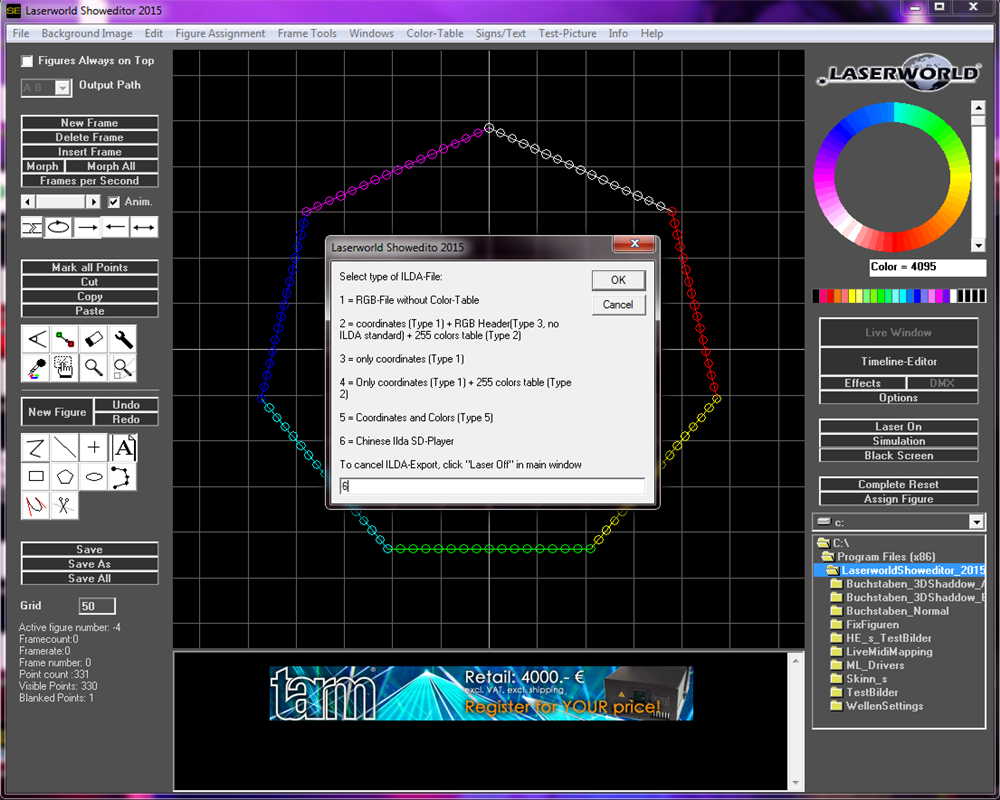Click the Save As button
Image resolution: width=1000 pixels, height=800 pixels.
pos(89,564)
